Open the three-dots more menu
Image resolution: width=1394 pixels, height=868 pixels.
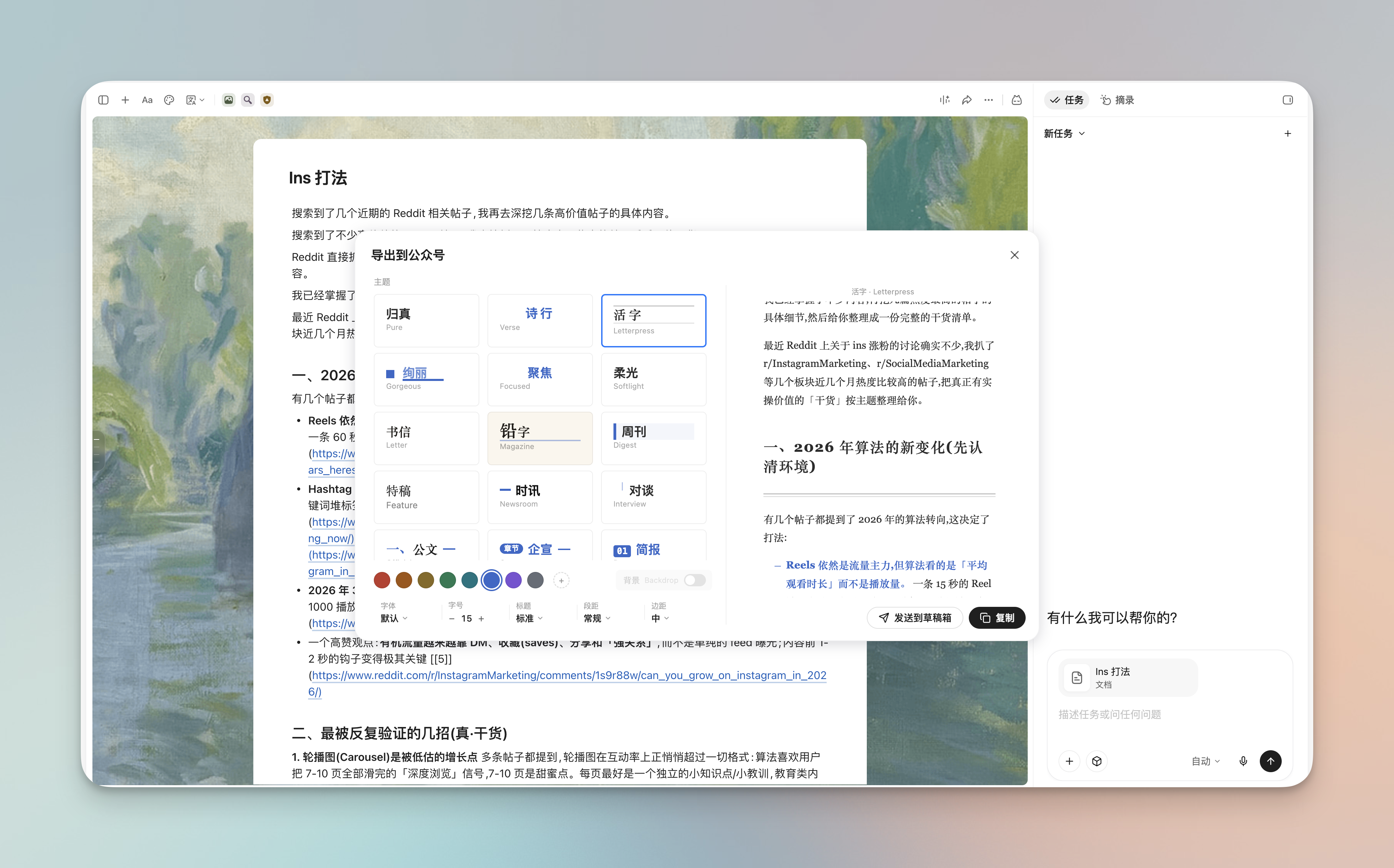click(988, 100)
